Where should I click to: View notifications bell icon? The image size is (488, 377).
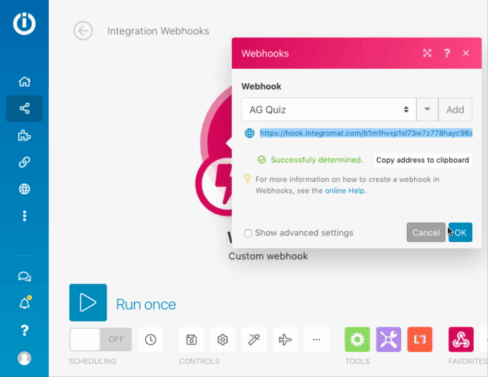click(25, 303)
